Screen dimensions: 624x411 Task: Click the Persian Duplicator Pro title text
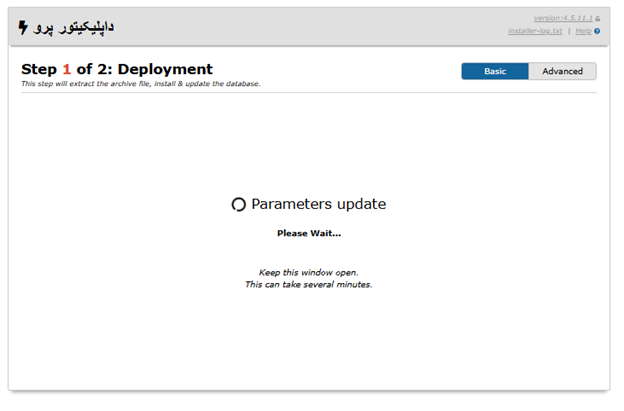point(74,27)
